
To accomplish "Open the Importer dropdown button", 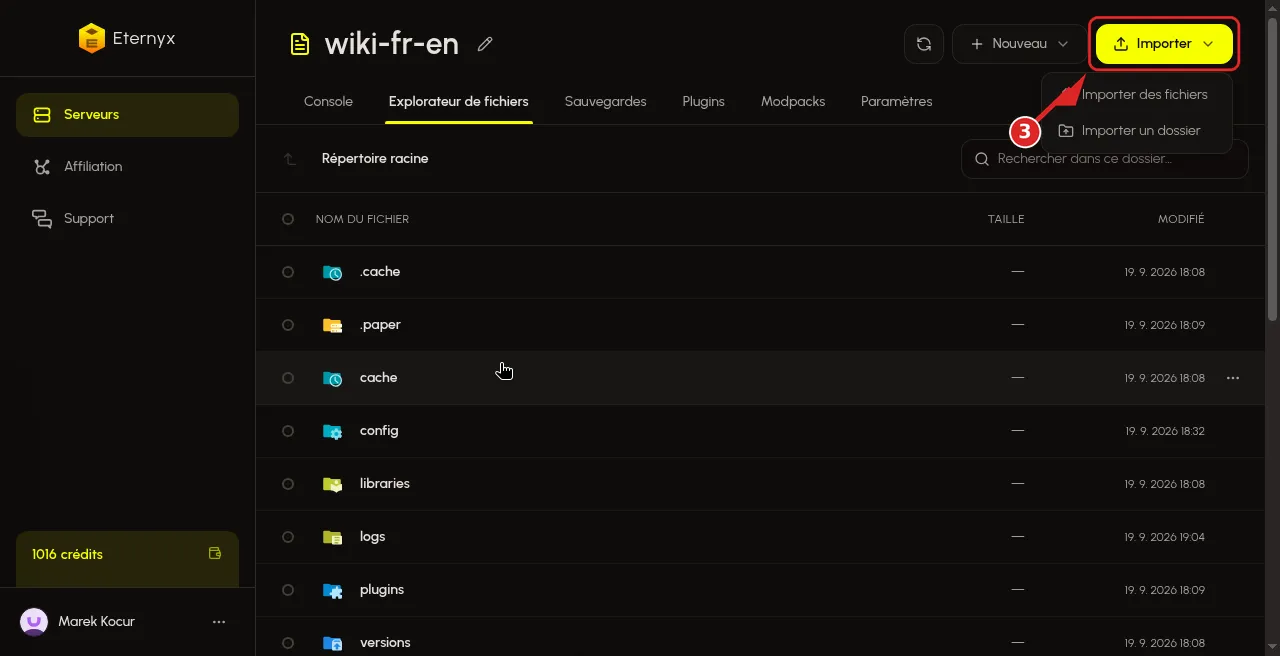I will (1164, 44).
